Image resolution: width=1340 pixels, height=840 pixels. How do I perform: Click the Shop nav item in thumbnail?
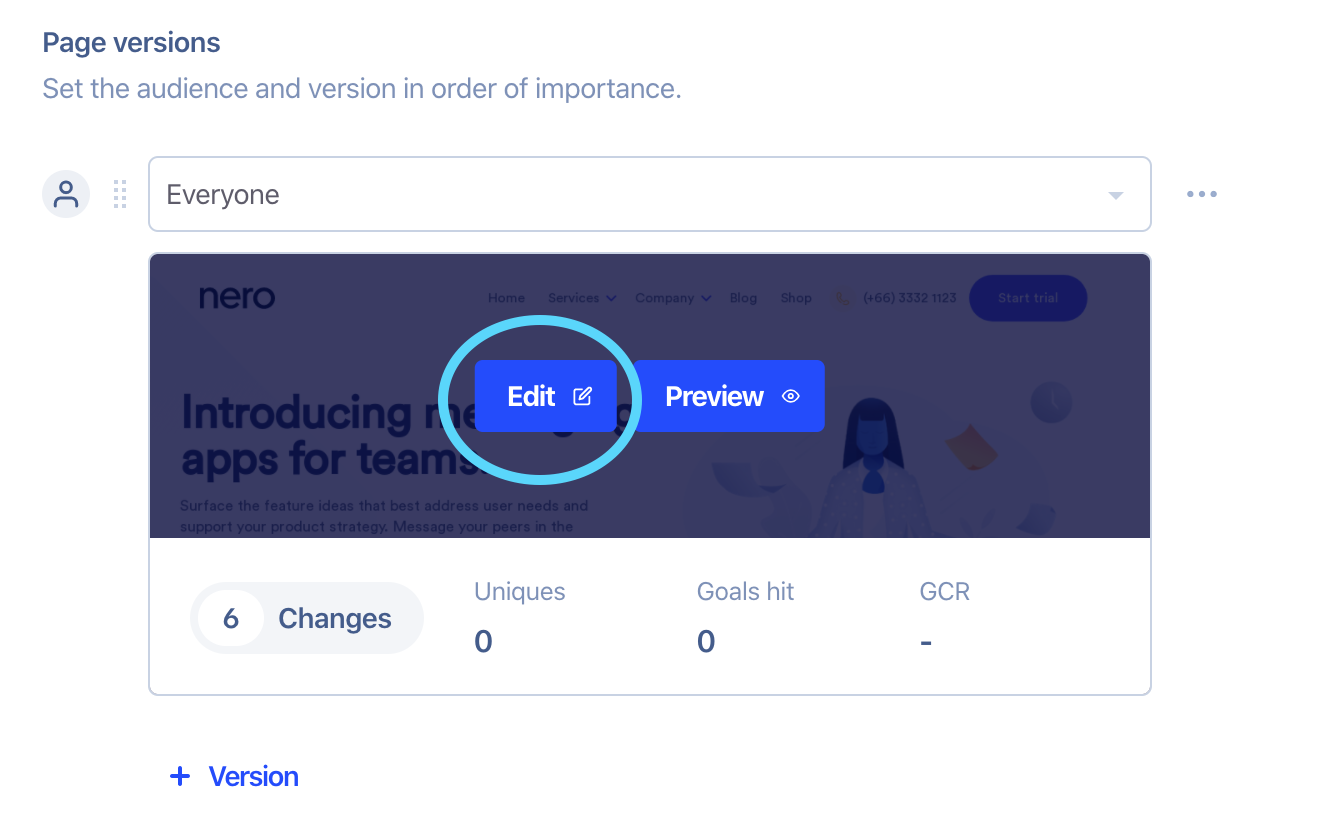point(796,298)
